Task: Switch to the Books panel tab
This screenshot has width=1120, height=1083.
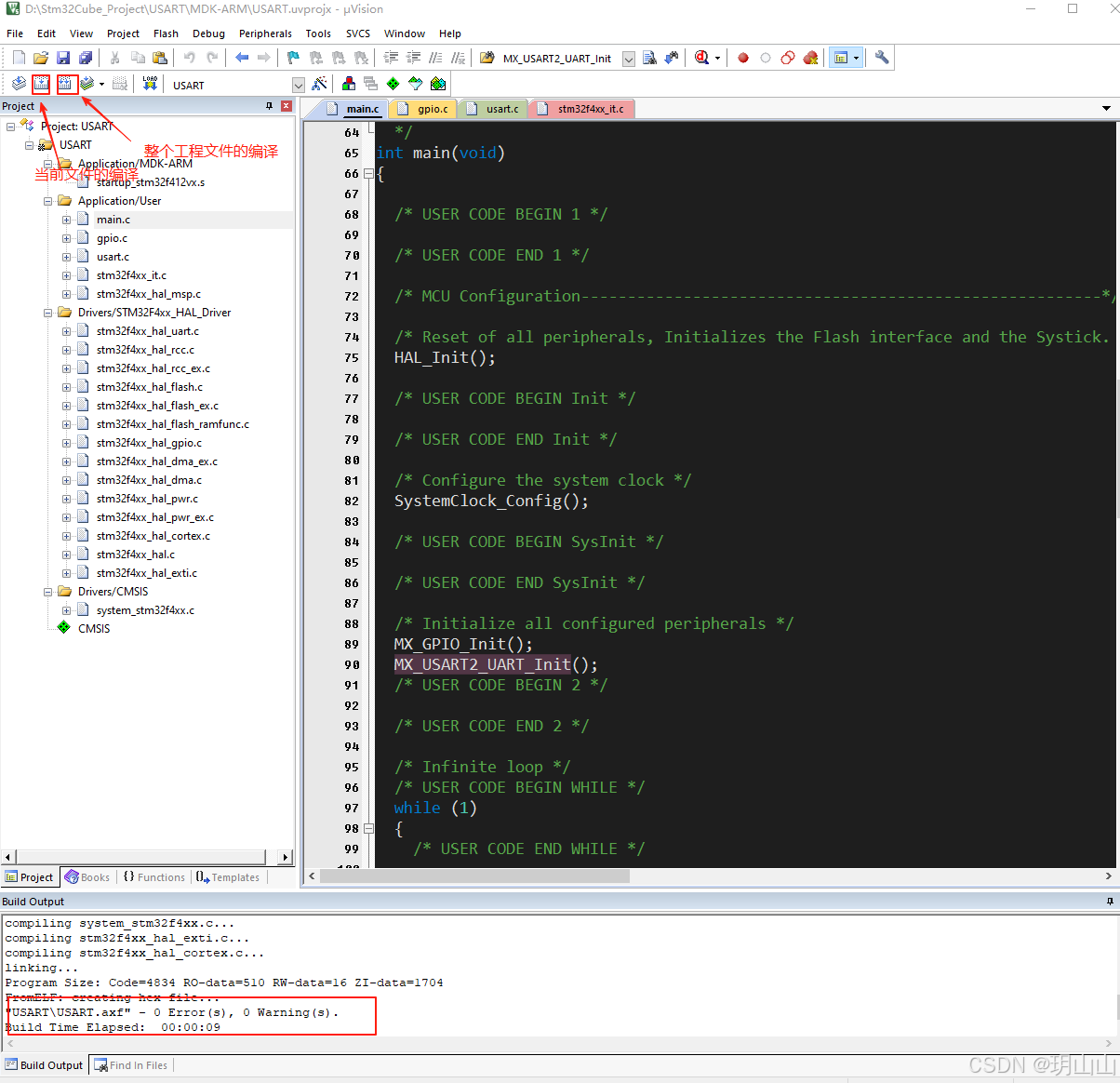Action: tap(87, 877)
